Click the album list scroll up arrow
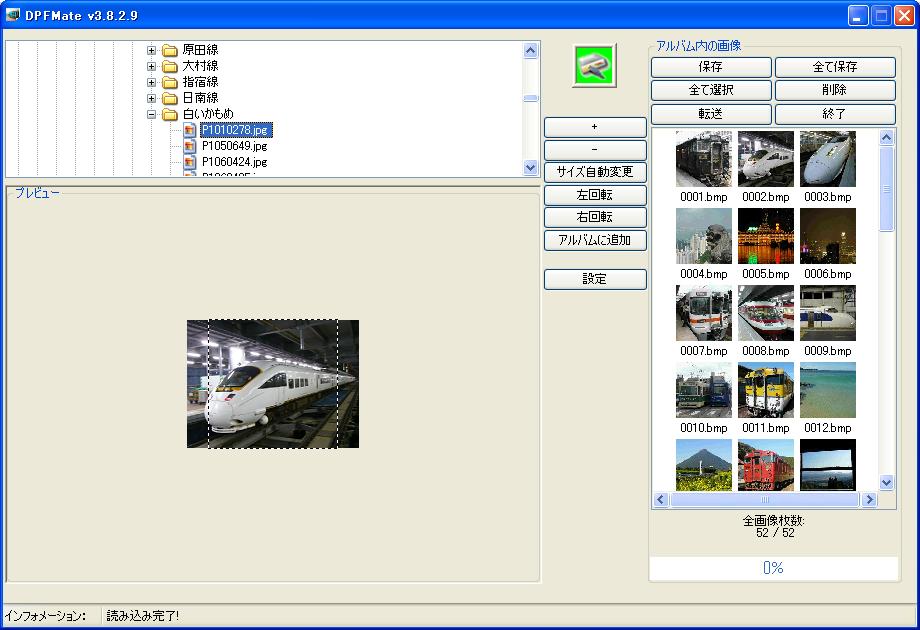920x630 pixels. pyautogui.click(x=887, y=138)
